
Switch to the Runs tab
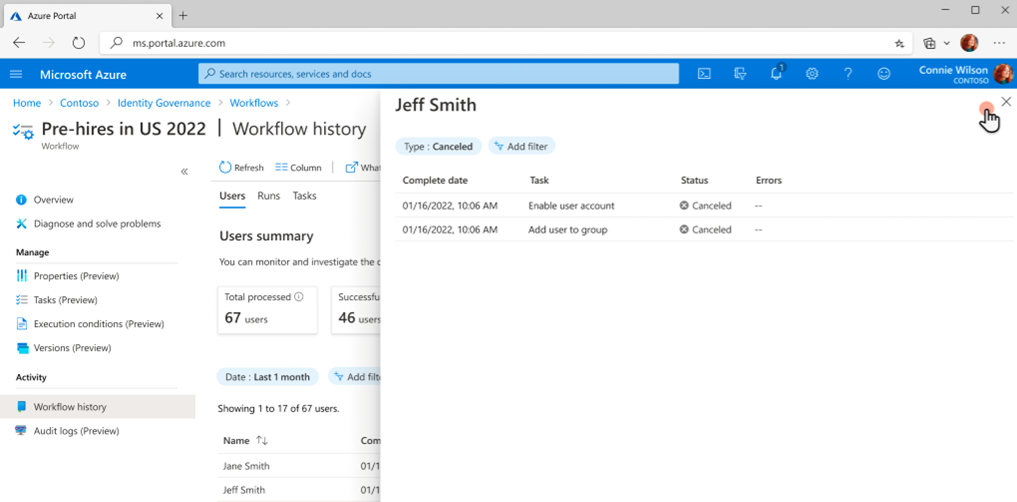[268, 196]
